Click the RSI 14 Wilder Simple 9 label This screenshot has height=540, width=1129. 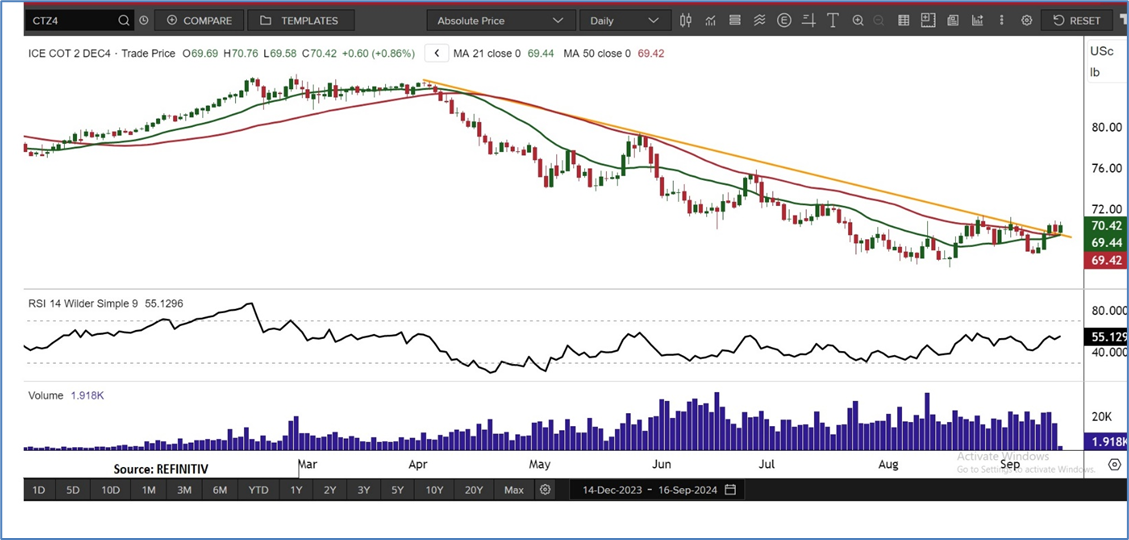[83, 304]
